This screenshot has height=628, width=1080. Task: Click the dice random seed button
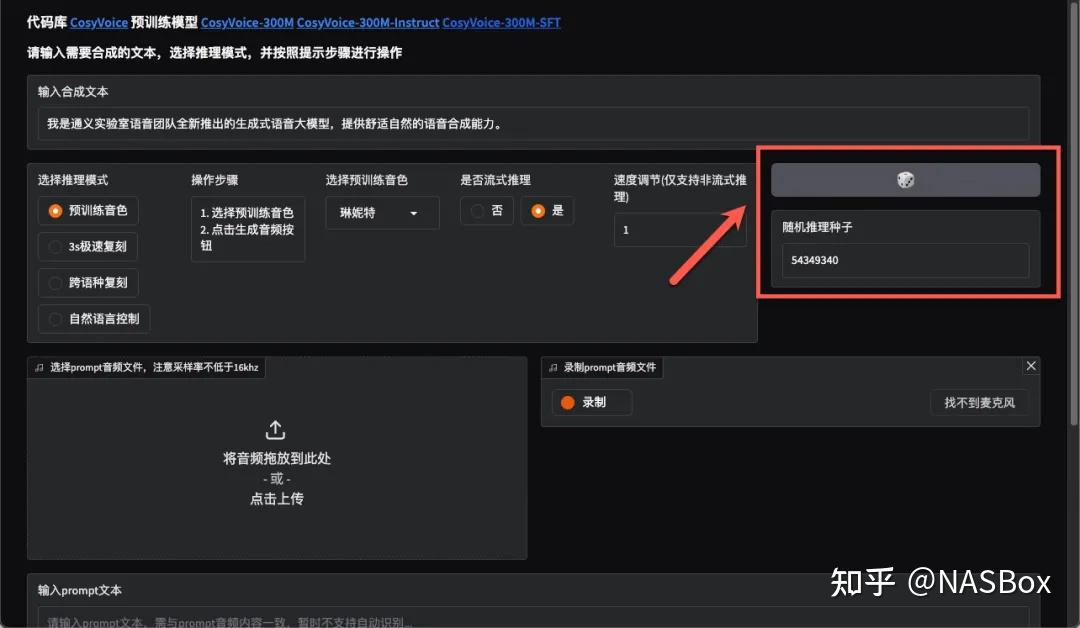tap(905, 180)
